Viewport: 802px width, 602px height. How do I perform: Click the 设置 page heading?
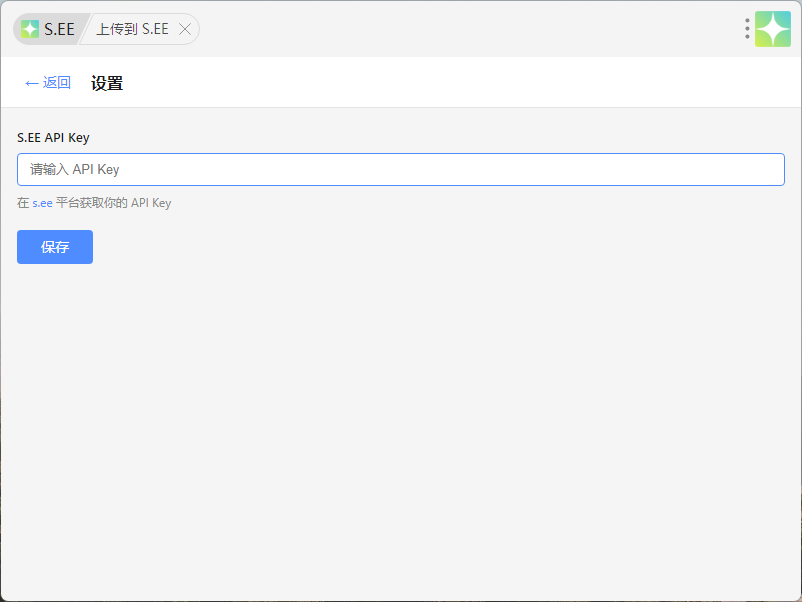coord(107,83)
